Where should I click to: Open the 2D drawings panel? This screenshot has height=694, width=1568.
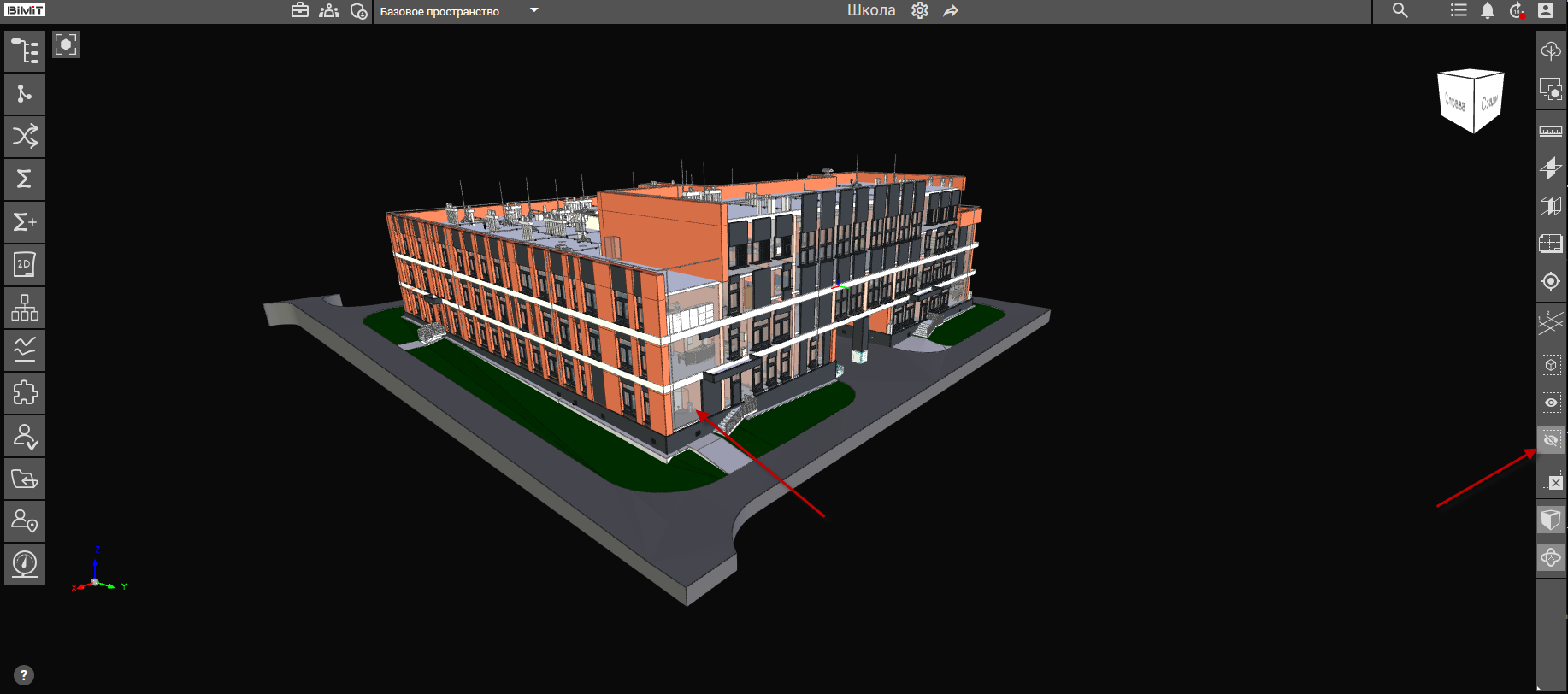[25, 265]
